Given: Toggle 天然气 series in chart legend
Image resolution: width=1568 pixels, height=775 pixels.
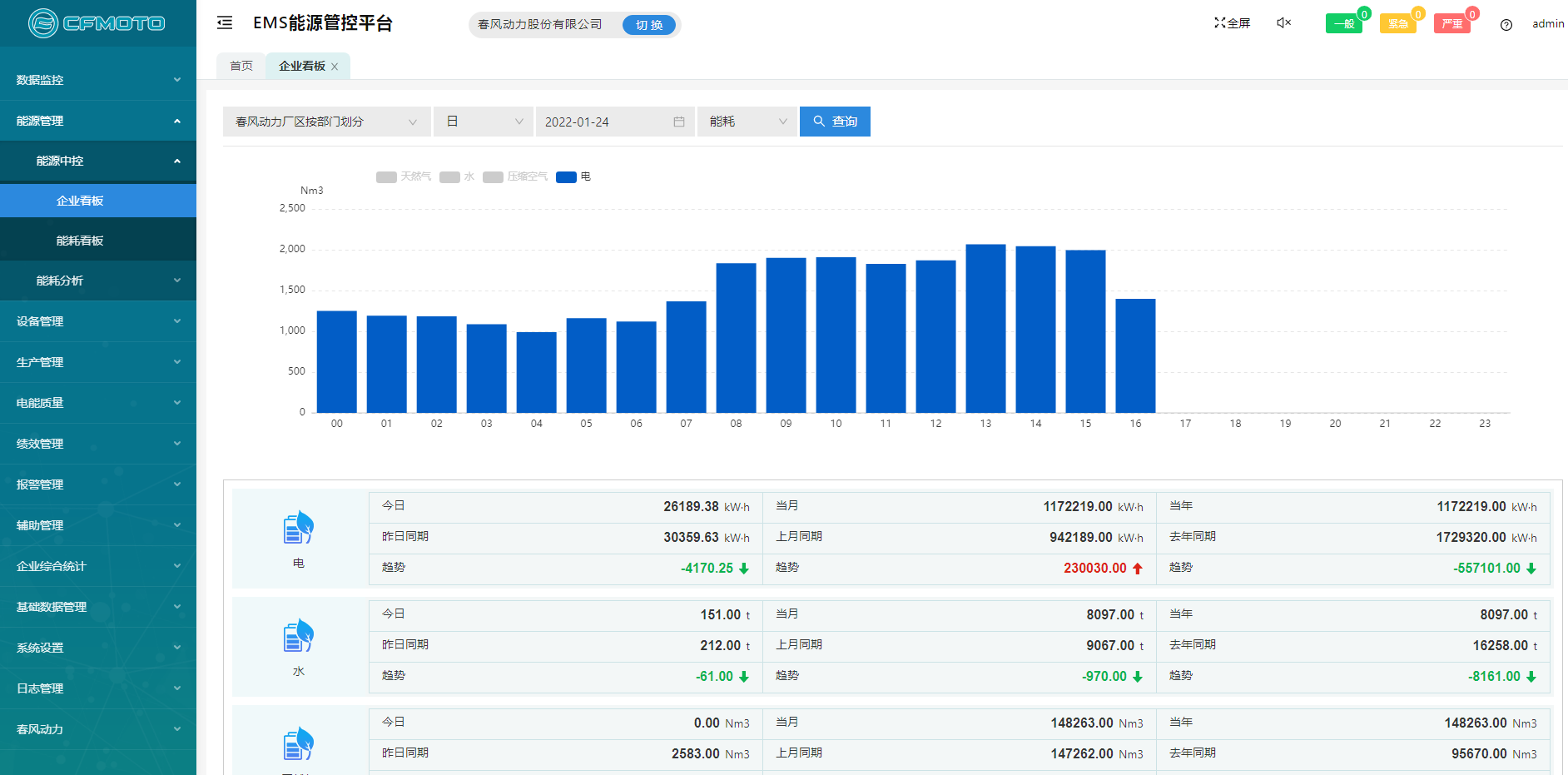Looking at the screenshot, I should 404,176.
